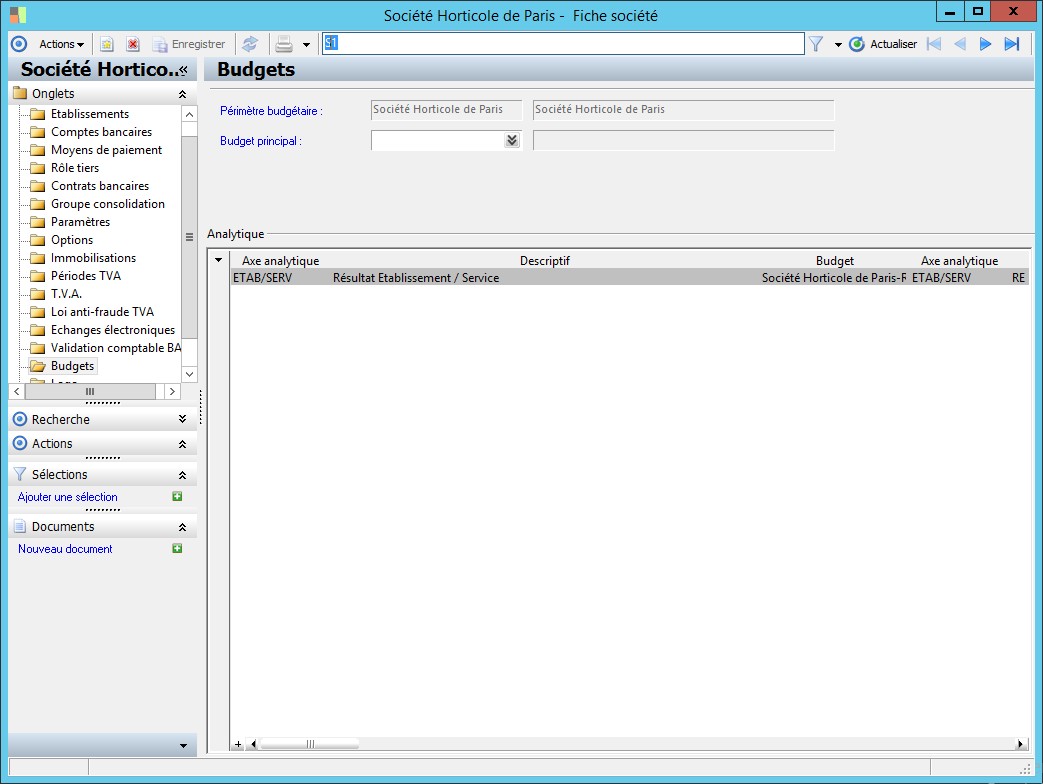Open the Options tab
The width and height of the screenshot is (1043, 784).
[72, 239]
